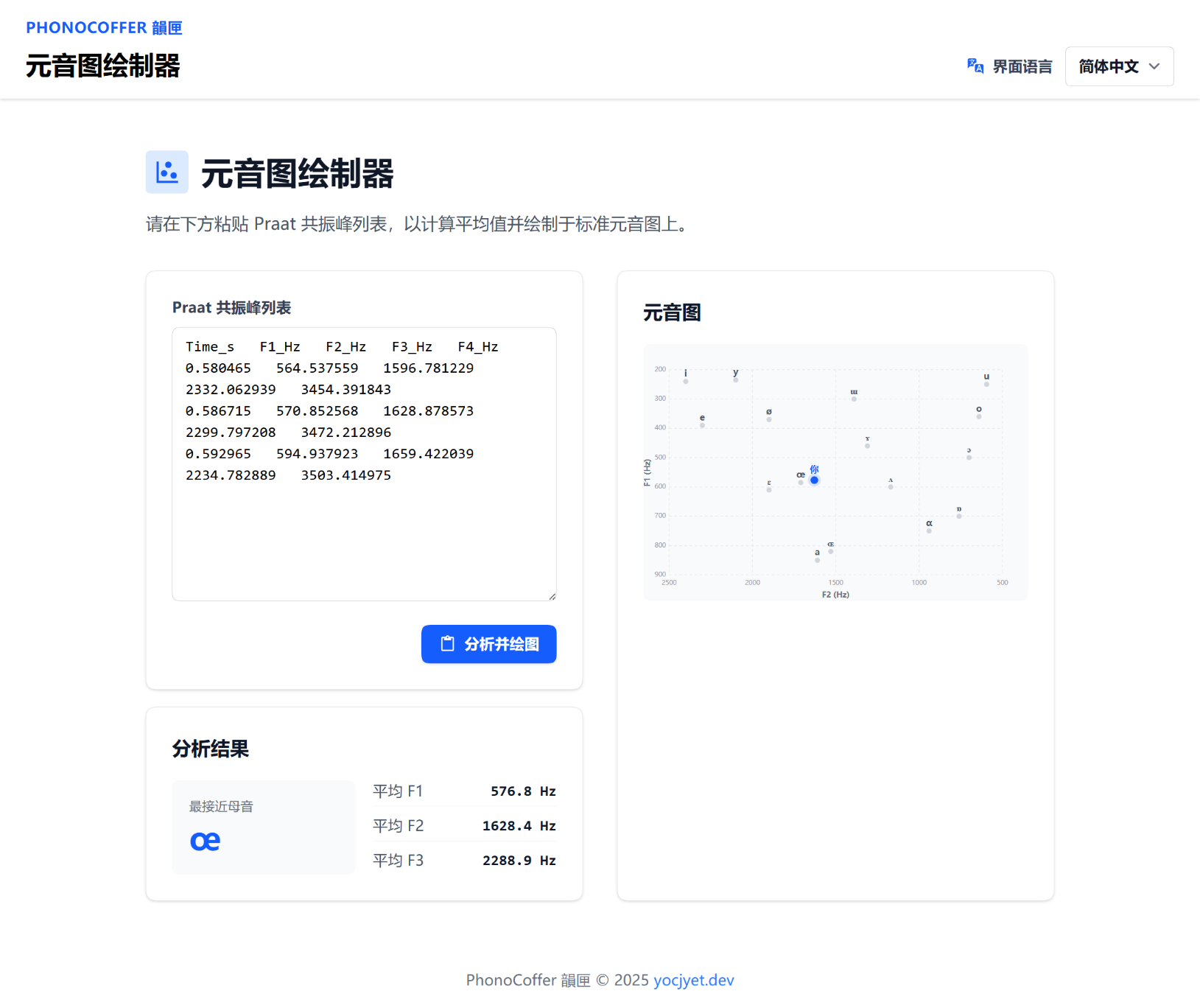Viewport: 1200px width, 1008px height.
Task: Select the vowel point u on the chart
Action: (987, 384)
